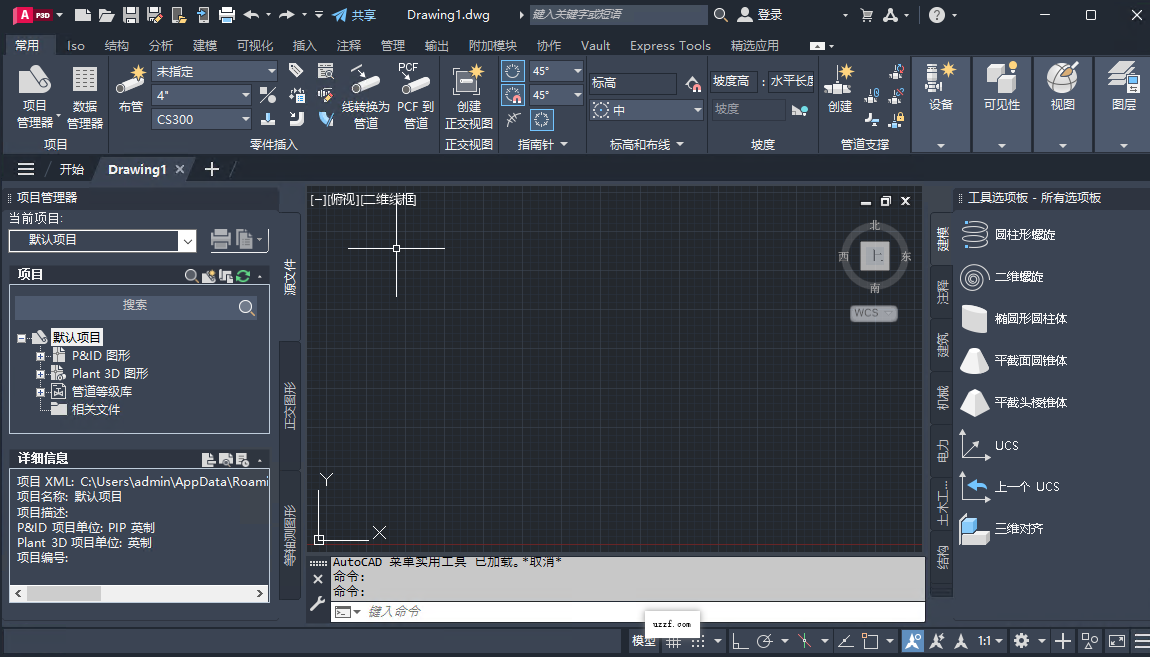
Task: Open the Express Tools ribbon tab
Action: tap(670, 45)
